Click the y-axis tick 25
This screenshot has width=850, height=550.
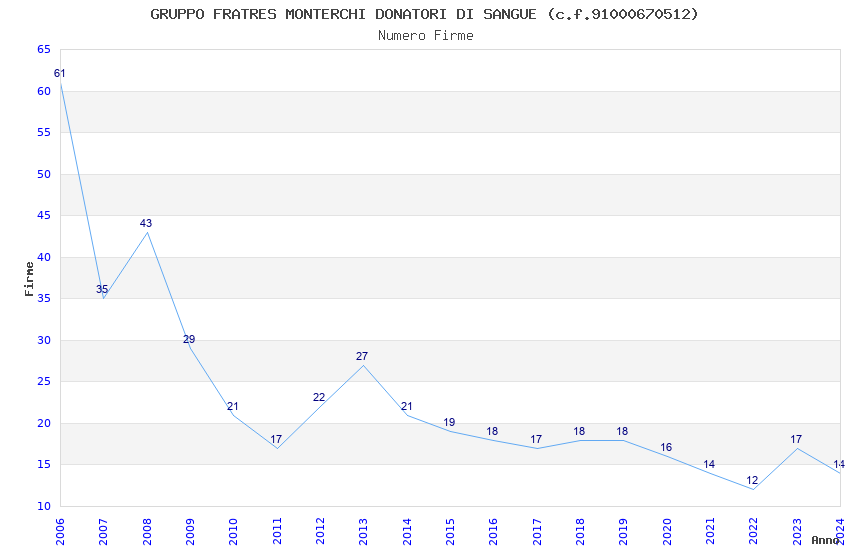44,381
